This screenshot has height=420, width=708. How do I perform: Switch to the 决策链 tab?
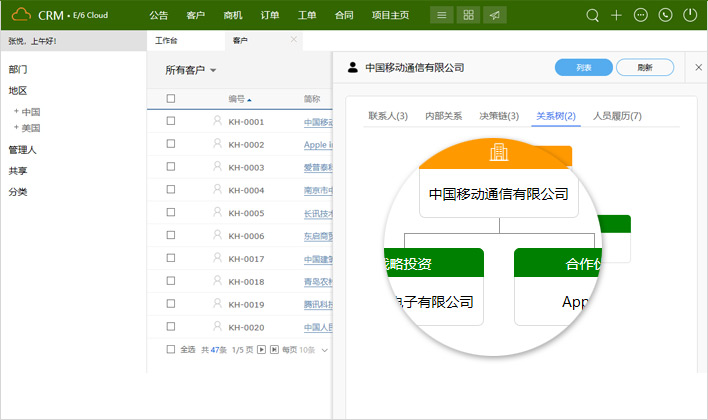pyautogui.click(x=499, y=116)
